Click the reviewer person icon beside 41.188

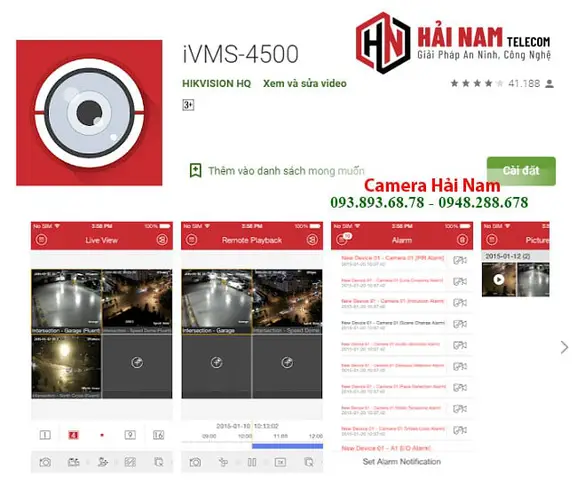[549, 84]
